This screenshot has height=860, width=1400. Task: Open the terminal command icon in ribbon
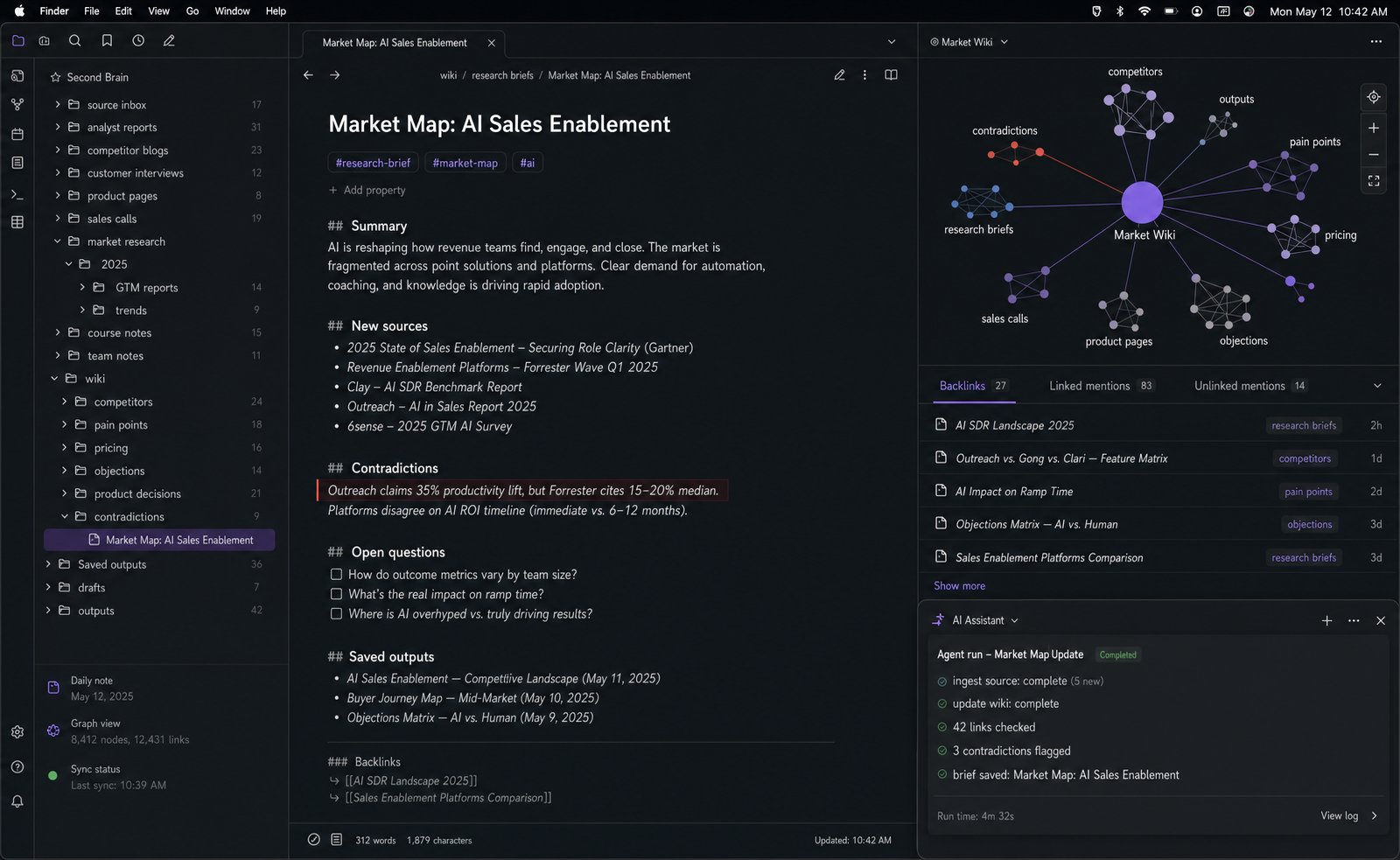click(x=17, y=194)
